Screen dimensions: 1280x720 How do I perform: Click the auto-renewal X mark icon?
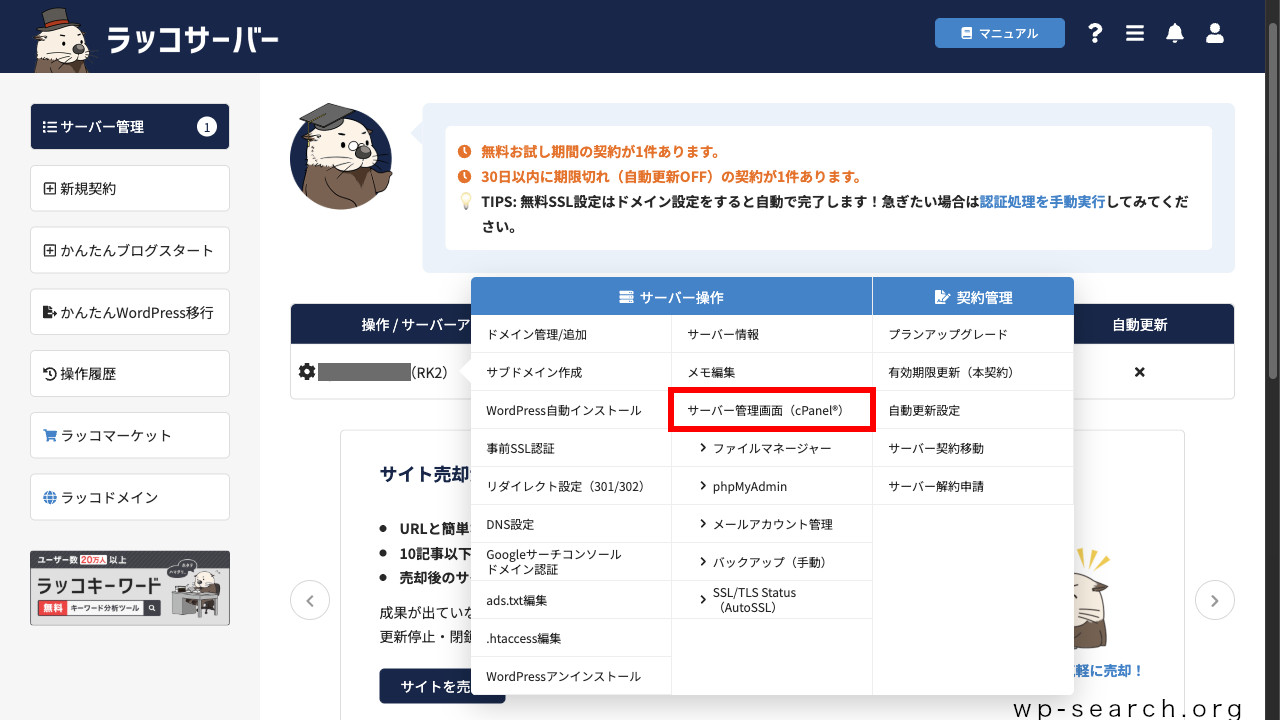(1139, 372)
